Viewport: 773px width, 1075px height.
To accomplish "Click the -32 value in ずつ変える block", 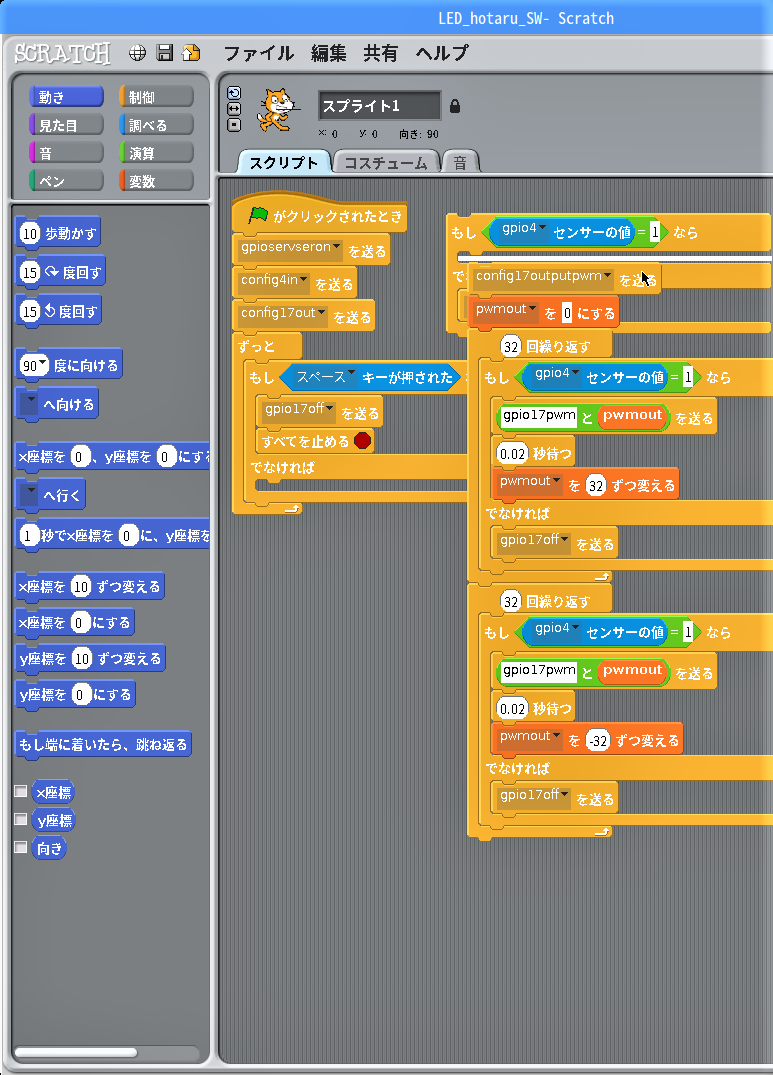I will pyautogui.click(x=598, y=740).
